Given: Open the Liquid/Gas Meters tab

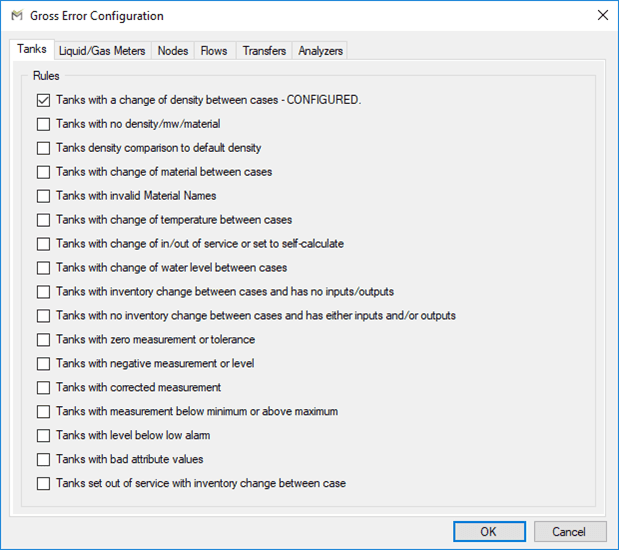Looking at the screenshot, I should 102,51.
